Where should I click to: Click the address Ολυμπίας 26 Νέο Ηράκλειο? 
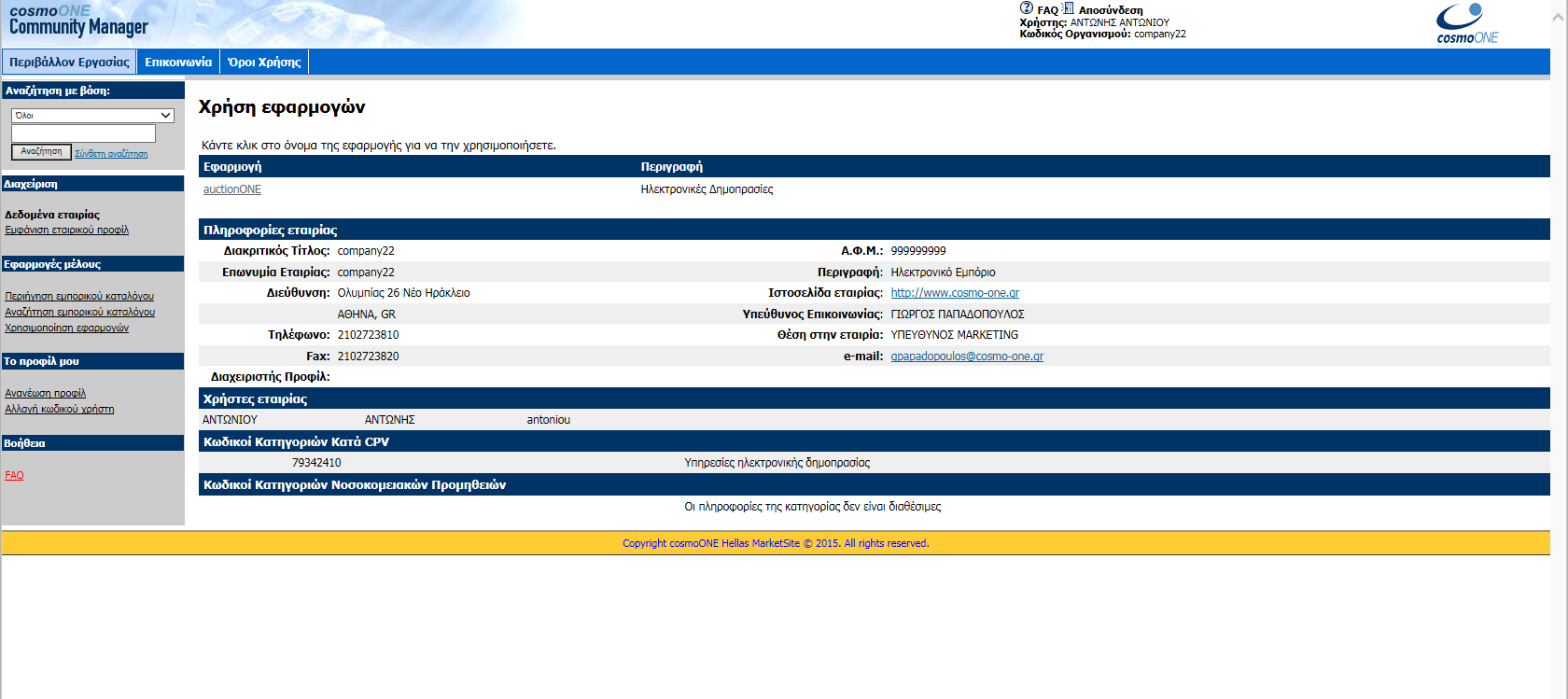pyautogui.click(x=403, y=293)
